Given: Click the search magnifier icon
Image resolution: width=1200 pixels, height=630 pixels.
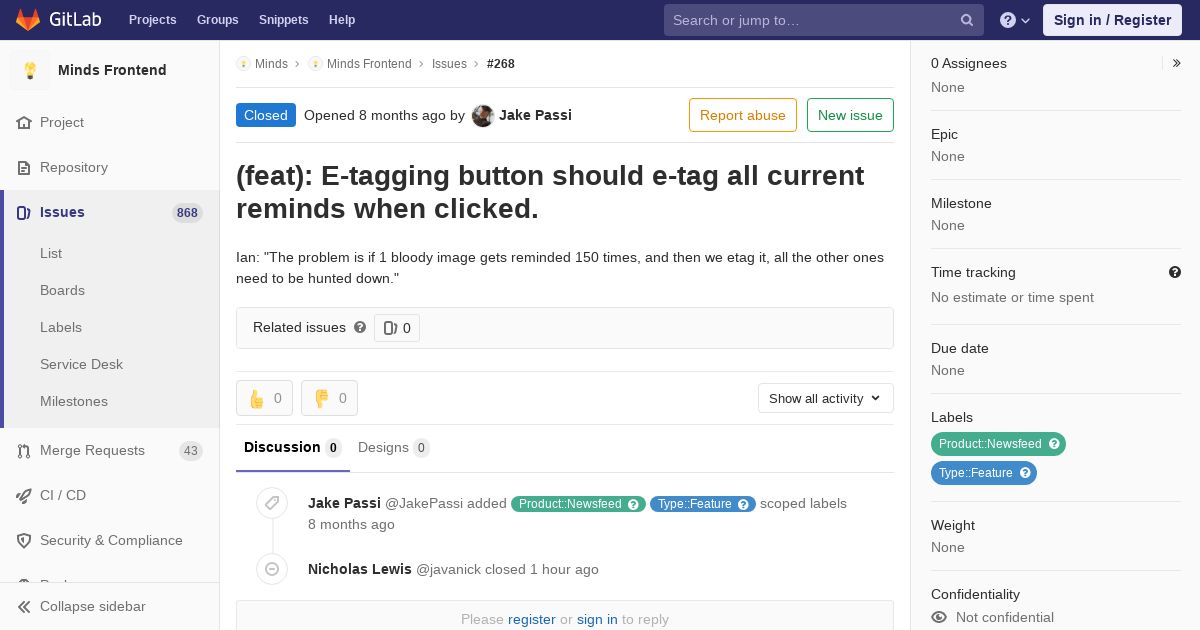Looking at the screenshot, I should coord(967,20).
